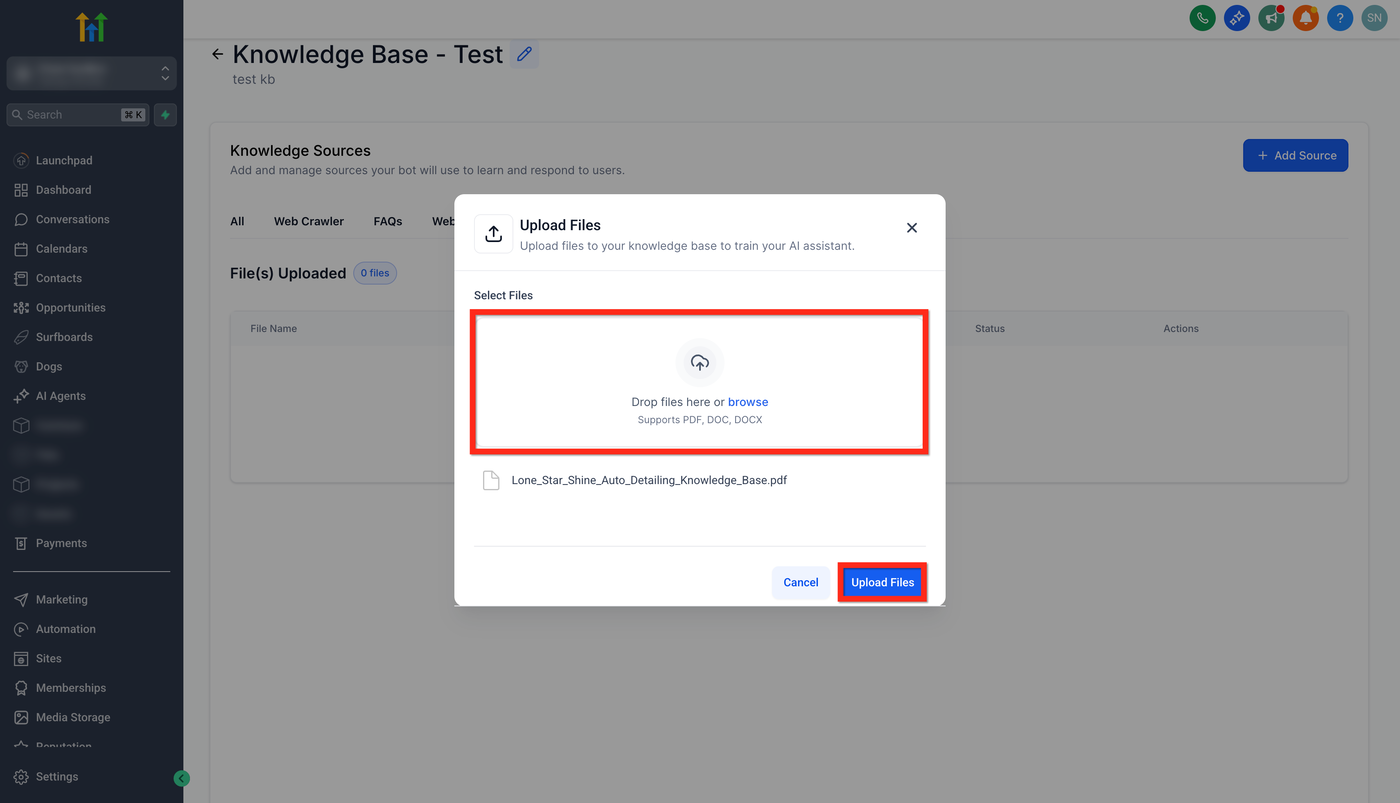
Task: Open AI Agents in the sidebar
Action: 61,396
